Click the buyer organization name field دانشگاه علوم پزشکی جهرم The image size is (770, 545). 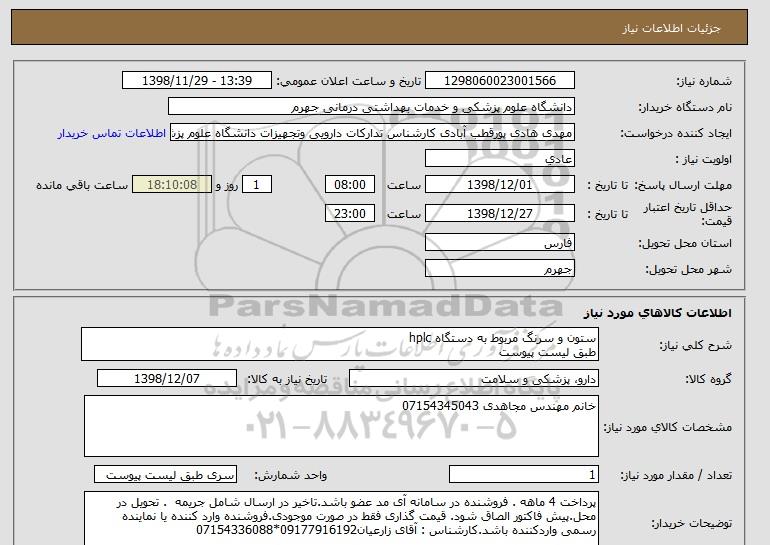[371, 107]
